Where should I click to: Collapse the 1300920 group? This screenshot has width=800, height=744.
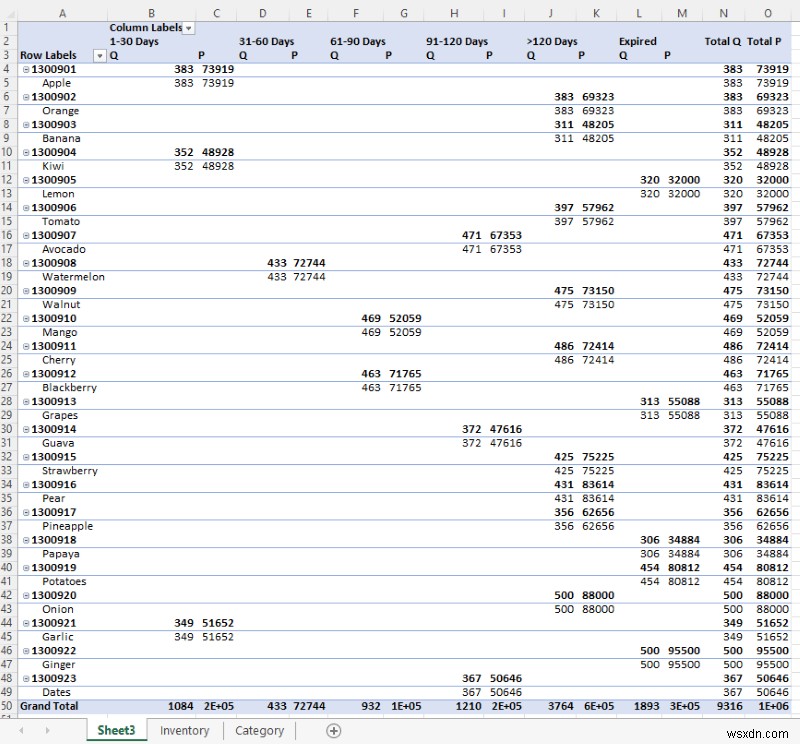[26, 596]
